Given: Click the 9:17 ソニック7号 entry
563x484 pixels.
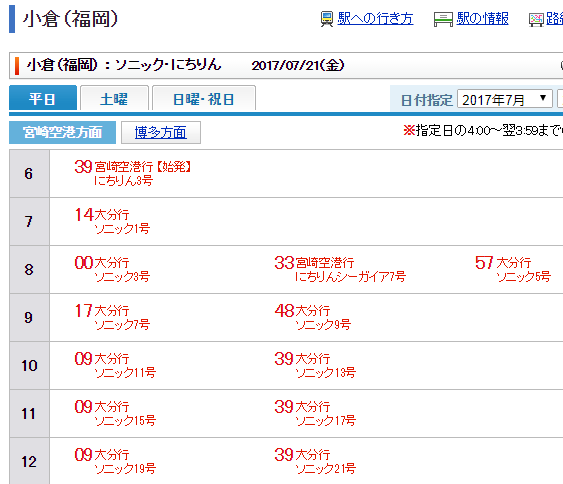Looking at the screenshot, I should pyautogui.click(x=112, y=317).
